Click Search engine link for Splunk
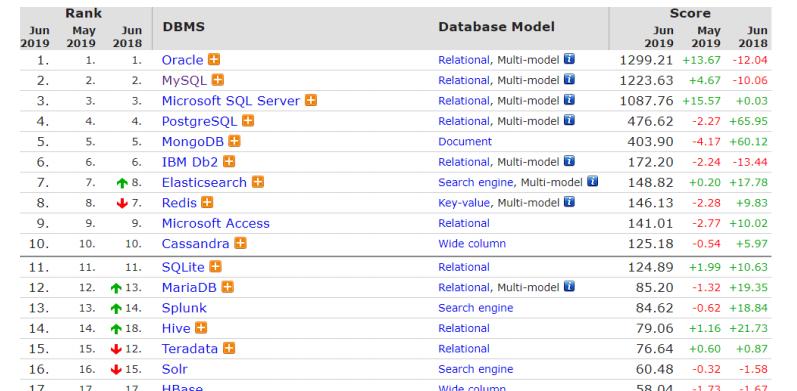 click(x=476, y=308)
